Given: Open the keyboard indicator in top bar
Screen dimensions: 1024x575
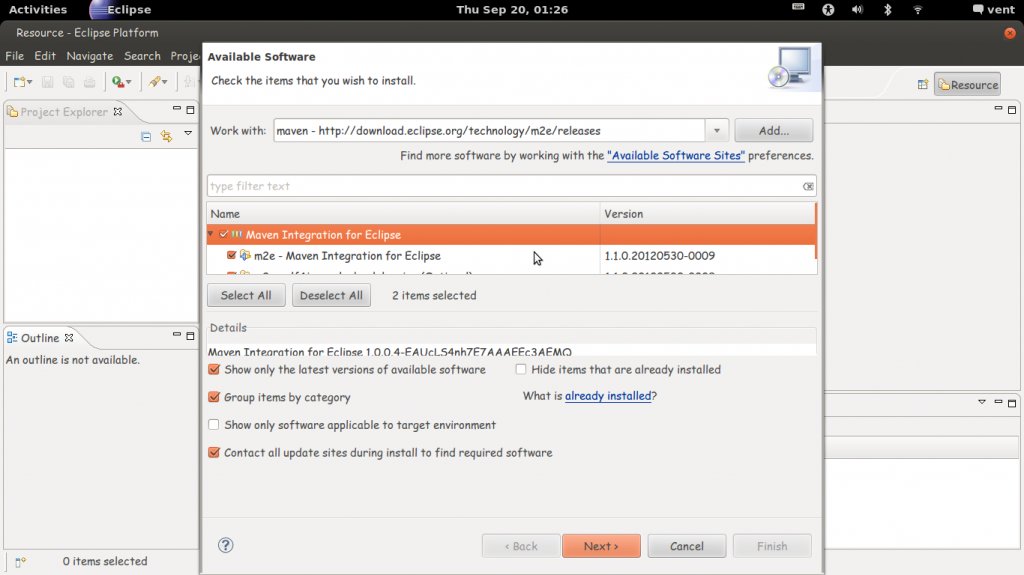Looking at the screenshot, I should [798, 8].
